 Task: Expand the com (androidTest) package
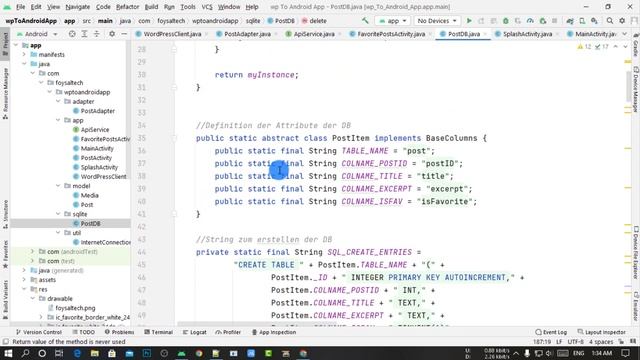[x=33, y=251]
